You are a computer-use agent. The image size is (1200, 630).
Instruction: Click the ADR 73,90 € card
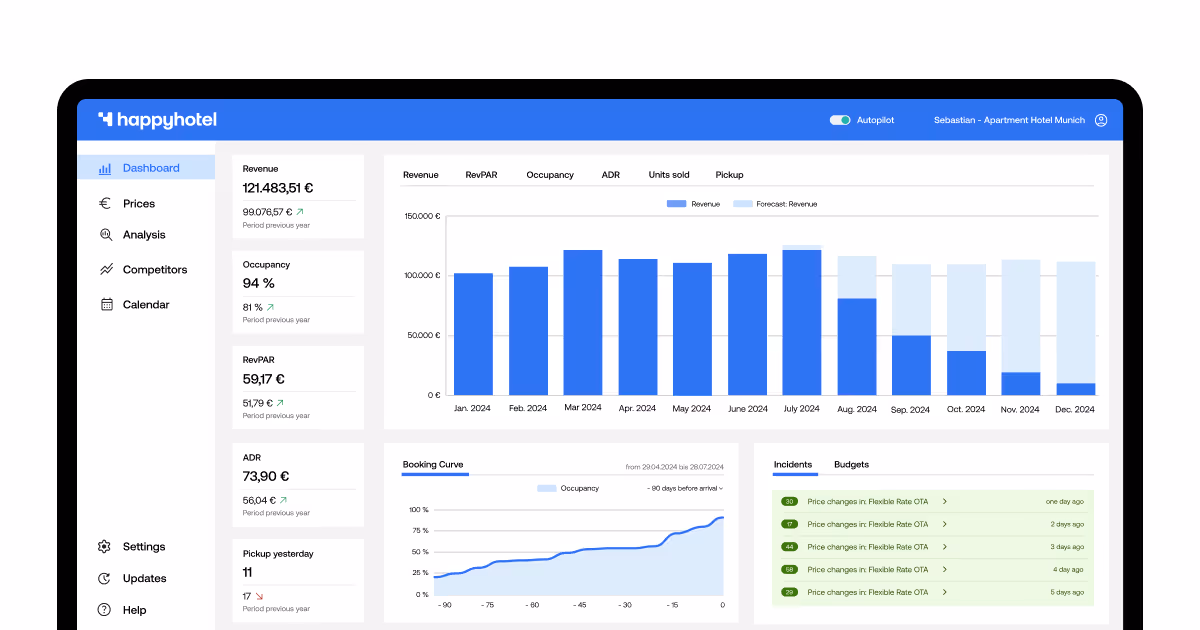point(298,485)
